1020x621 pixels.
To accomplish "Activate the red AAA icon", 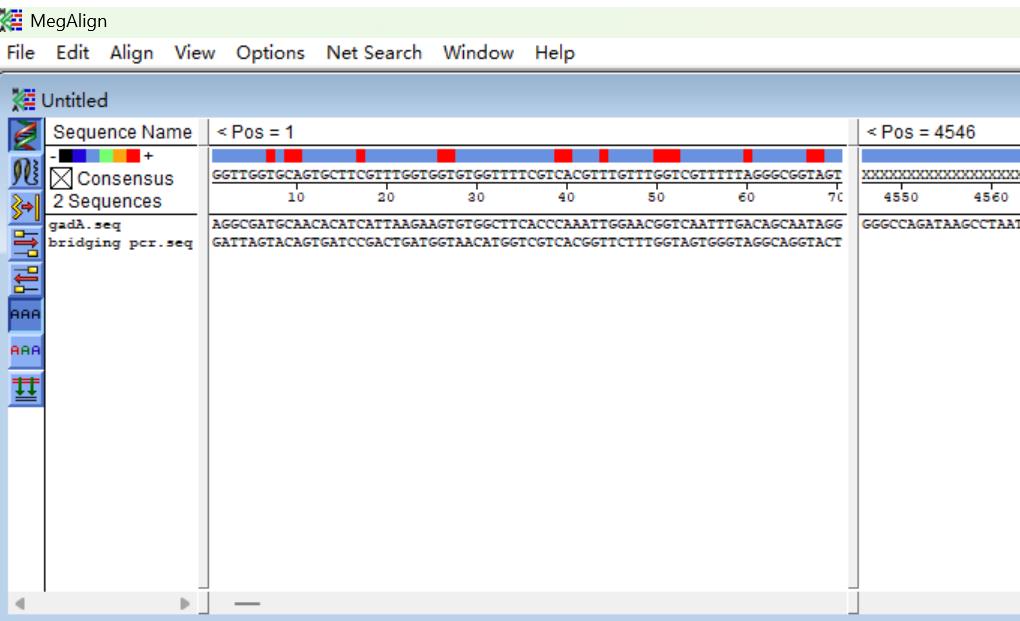I will coord(26,351).
